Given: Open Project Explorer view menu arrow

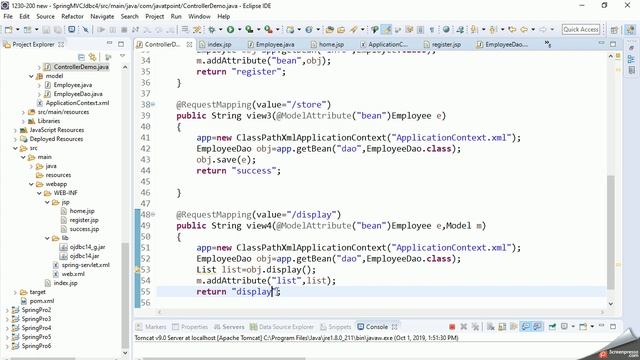Looking at the screenshot, I should (122, 56).
